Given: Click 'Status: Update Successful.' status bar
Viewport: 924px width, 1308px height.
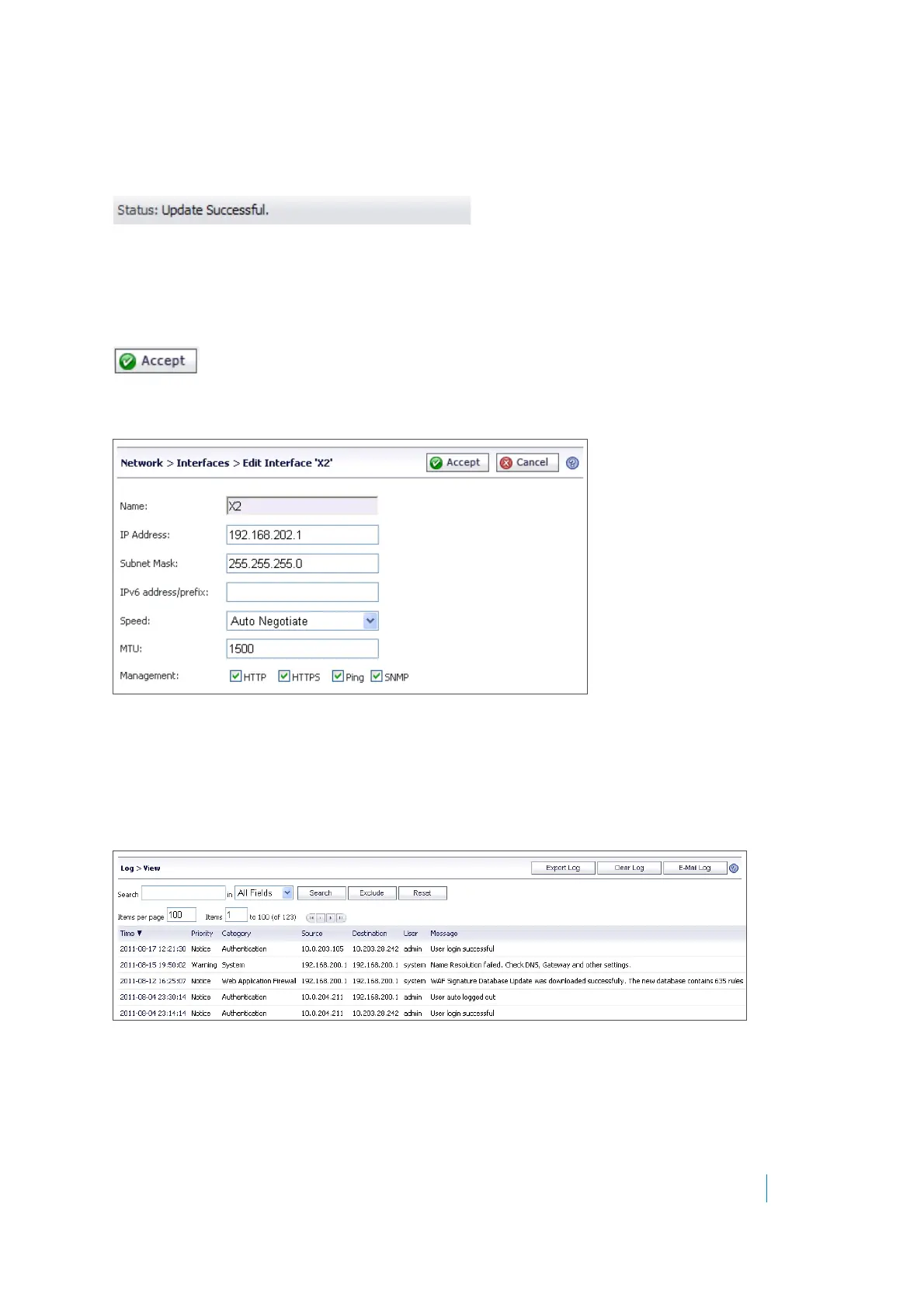Looking at the screenshot, I should pyautogui.click(x=292, y=210).
